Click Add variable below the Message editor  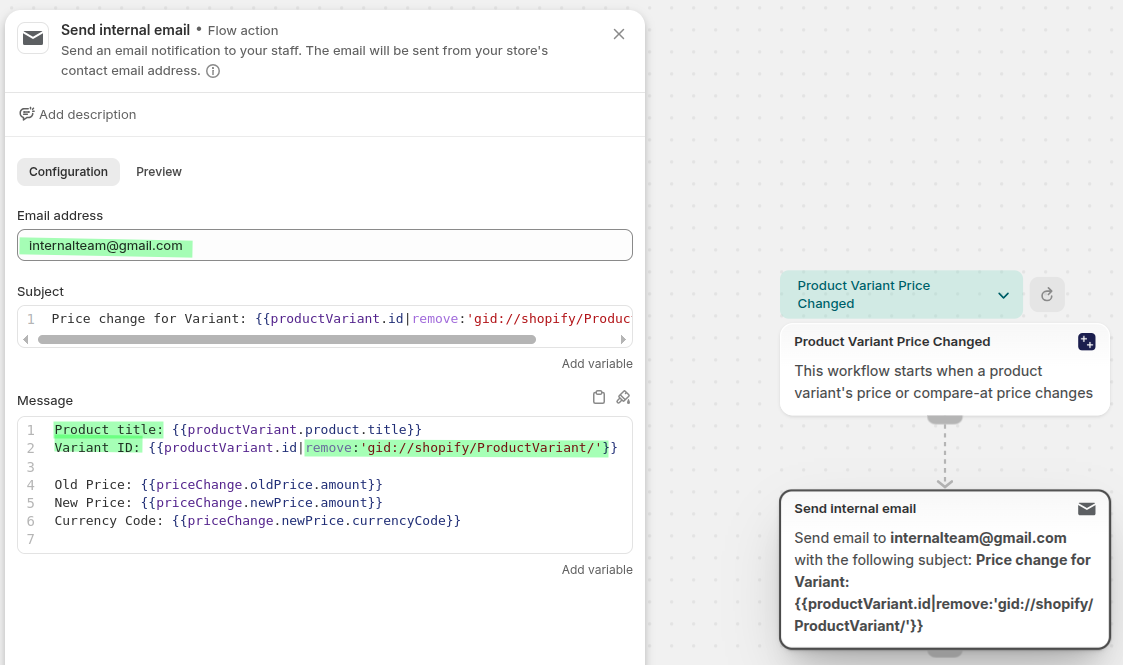[597, 570]
